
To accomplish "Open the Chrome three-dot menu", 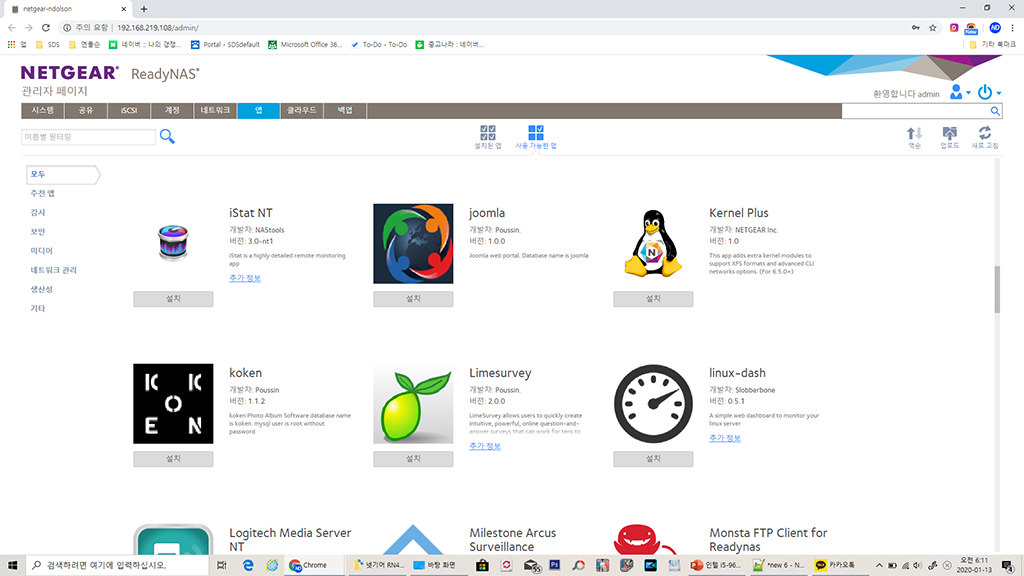I will click(x=1012, y=27).
